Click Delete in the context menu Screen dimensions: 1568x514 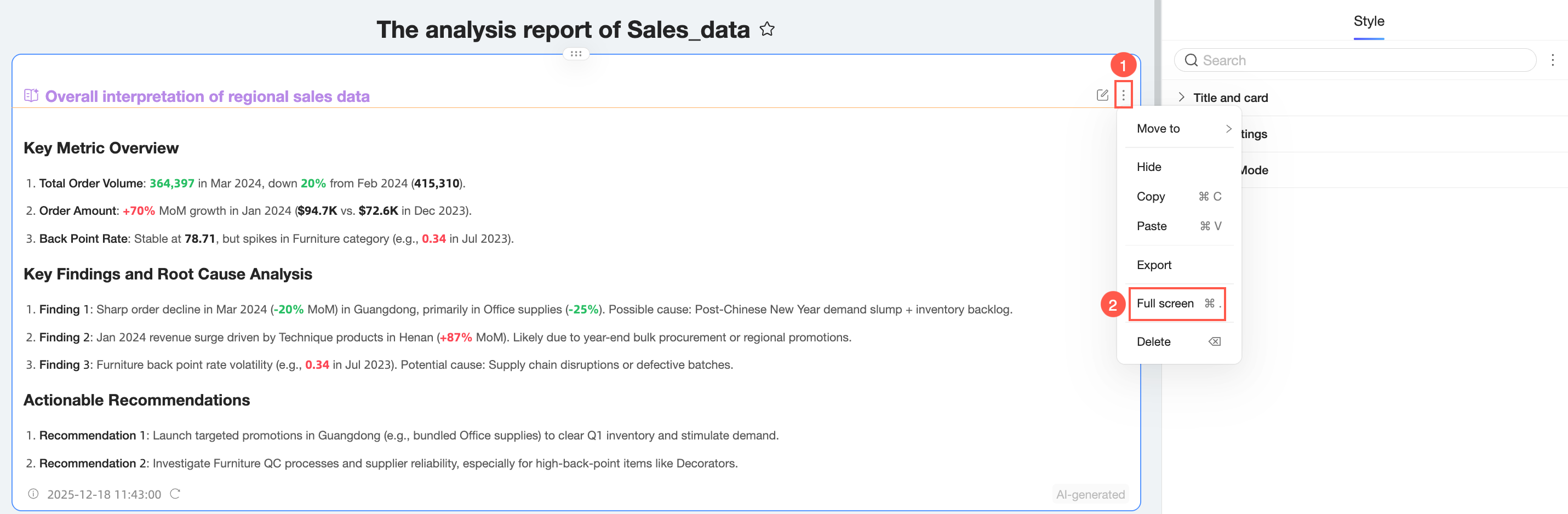1153,341
